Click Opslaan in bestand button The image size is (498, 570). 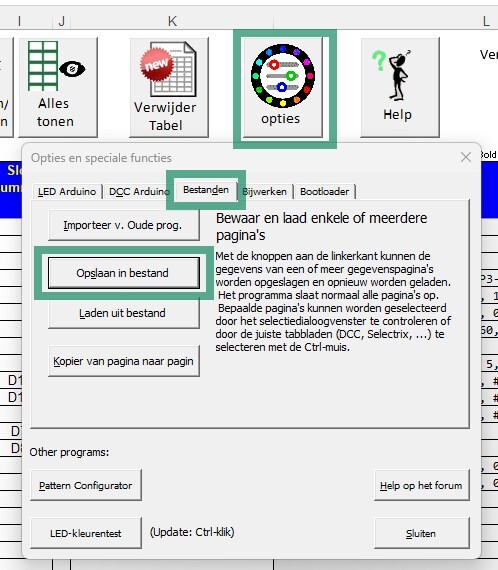coord(124,273)
